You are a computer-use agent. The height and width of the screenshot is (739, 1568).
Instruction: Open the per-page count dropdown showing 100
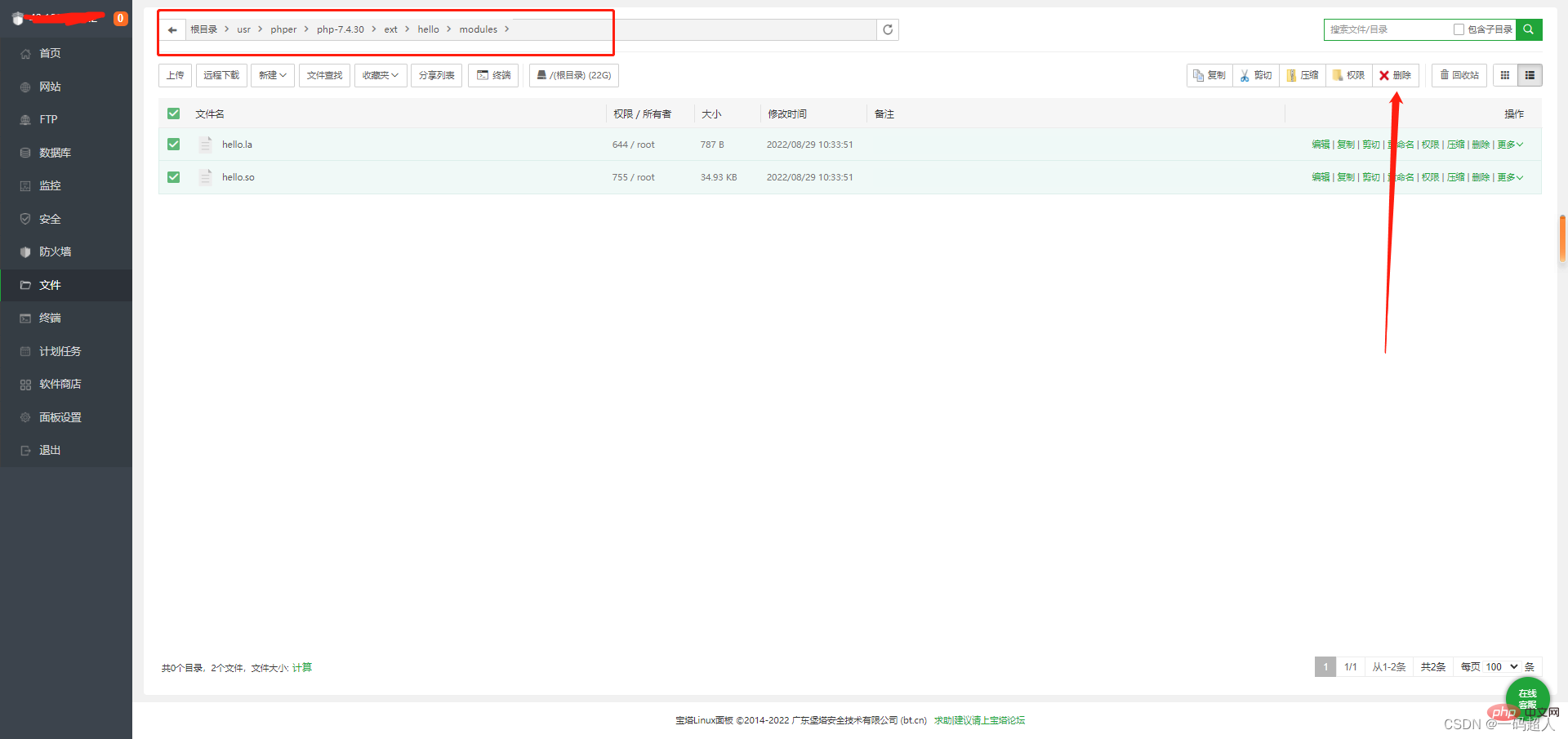click(x=1502, y=667)
